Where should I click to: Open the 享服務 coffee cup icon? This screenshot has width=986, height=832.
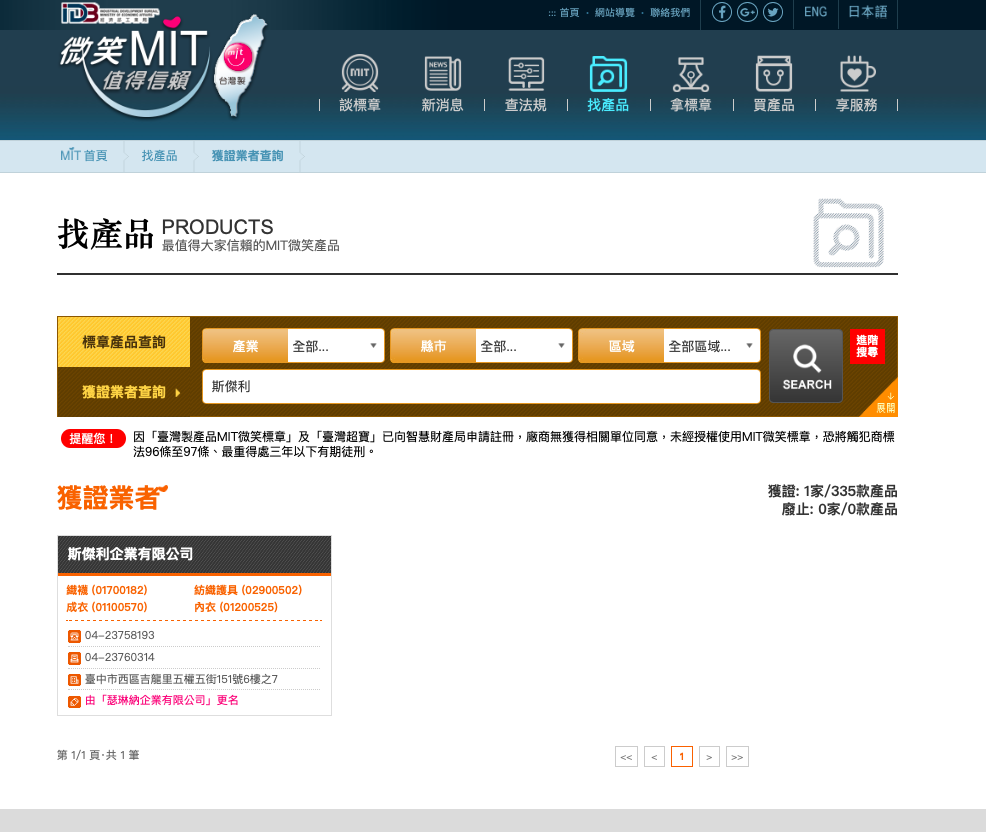[856, 74]
